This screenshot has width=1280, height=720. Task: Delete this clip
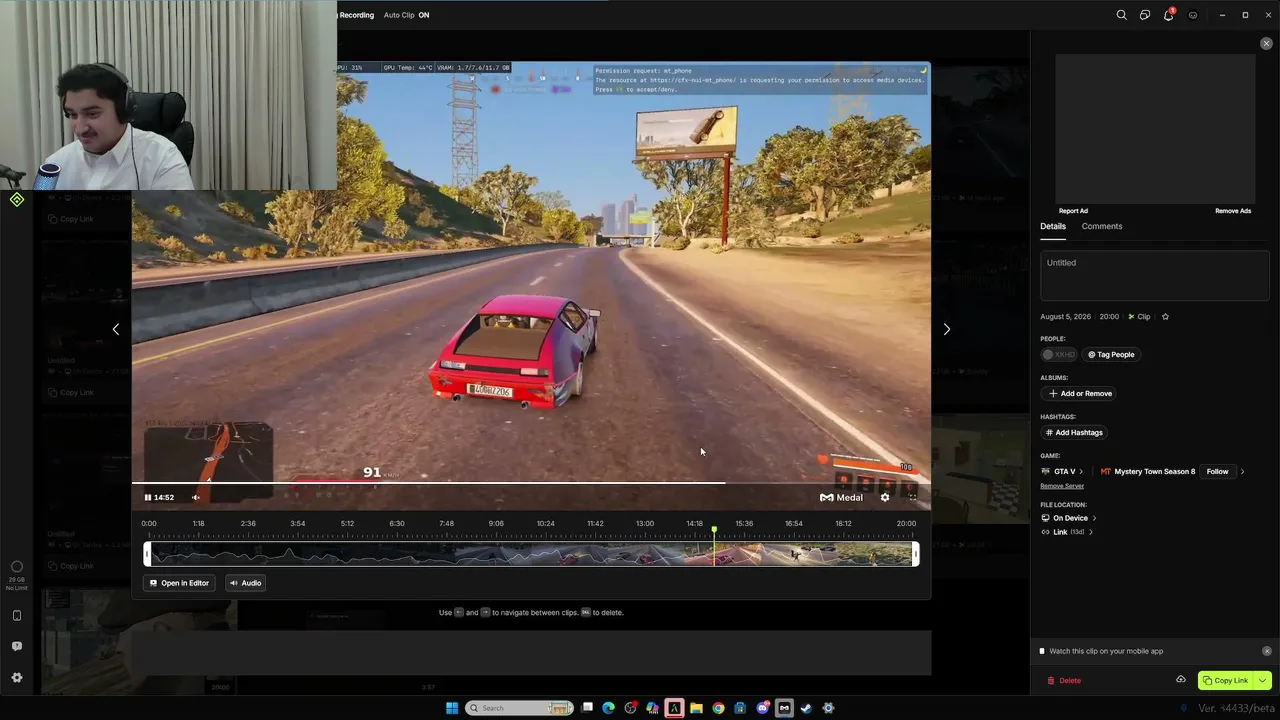[1064, 680]
